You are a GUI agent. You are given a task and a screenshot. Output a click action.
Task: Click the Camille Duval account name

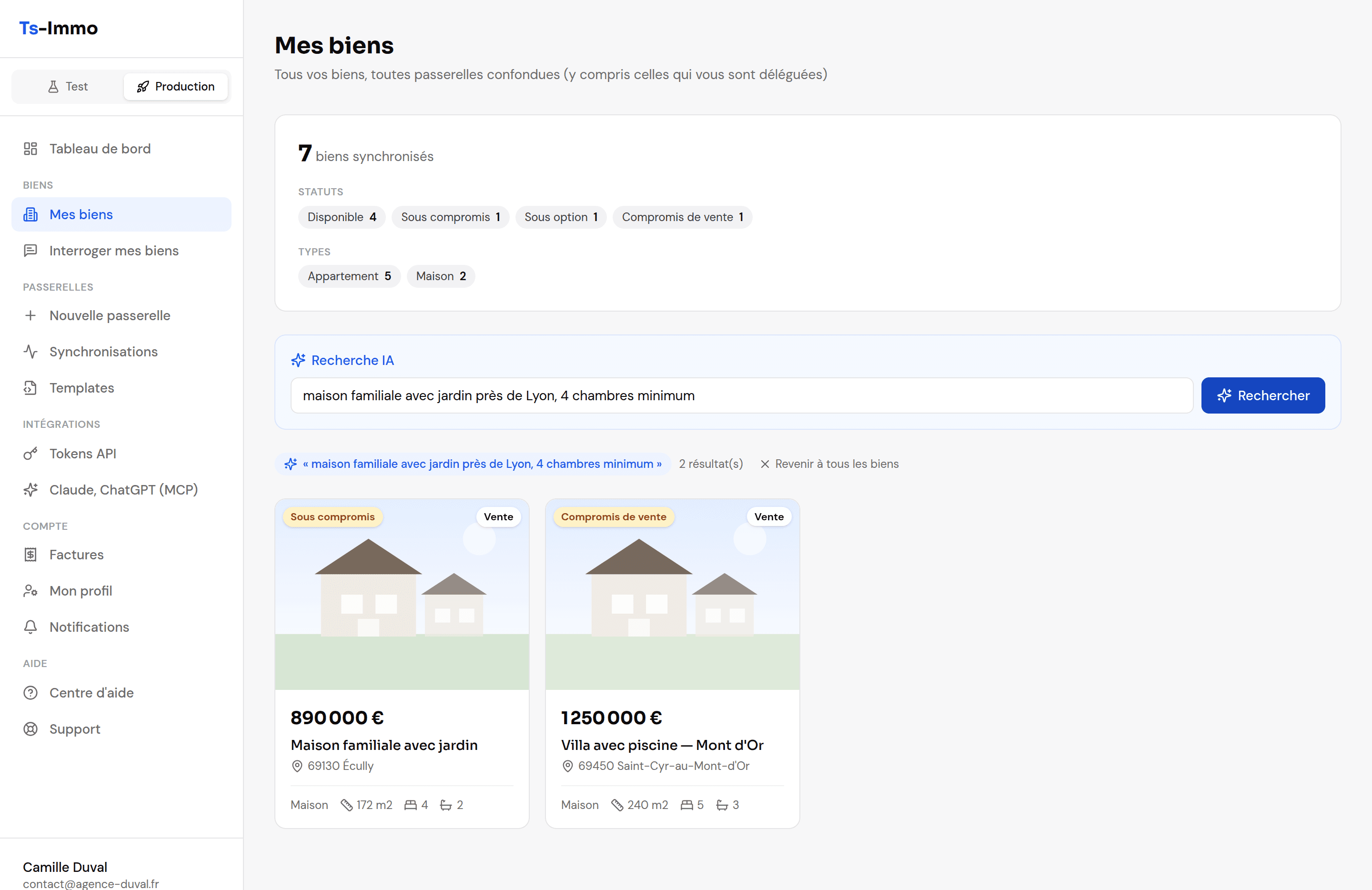[x=65, y=867]
